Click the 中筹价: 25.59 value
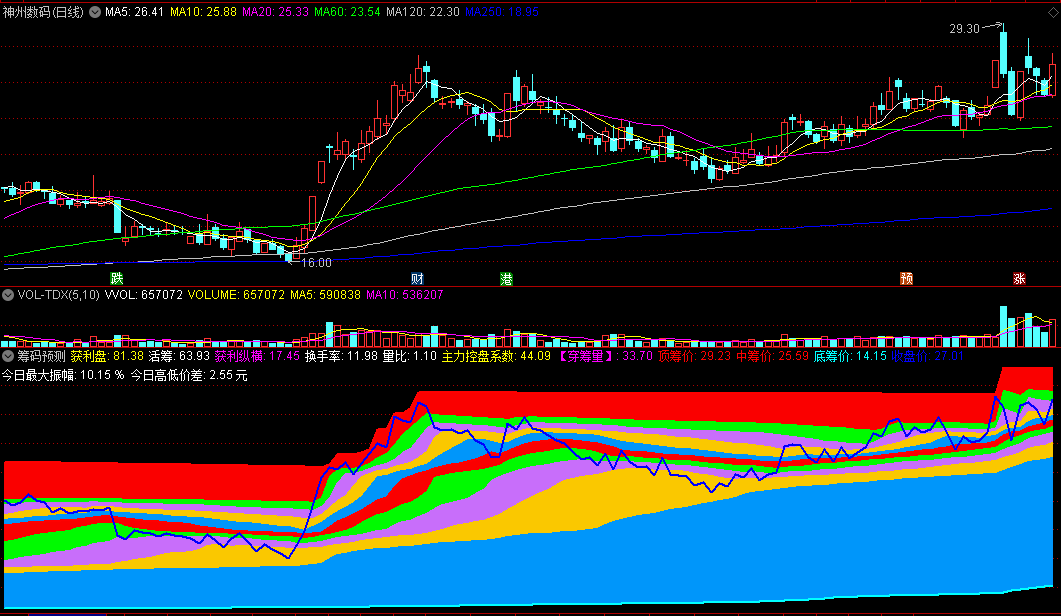 [772, 356]
